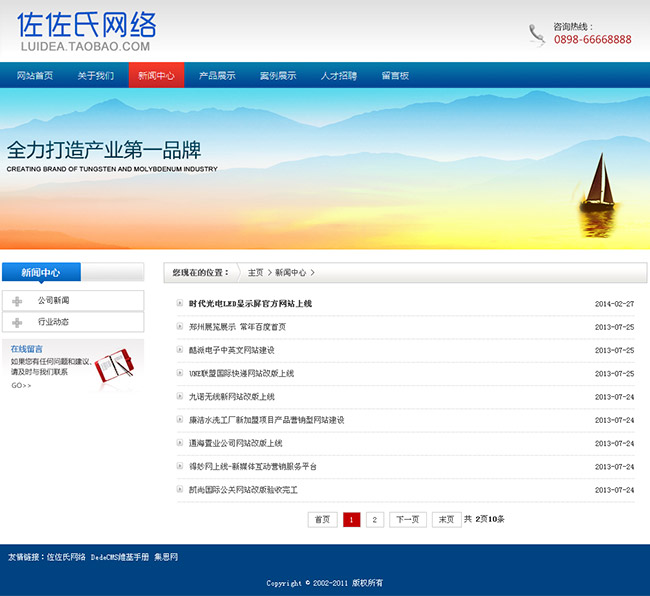Open article 通海置业公司网站改版上线
650x596 pixels.
(235, 443)
